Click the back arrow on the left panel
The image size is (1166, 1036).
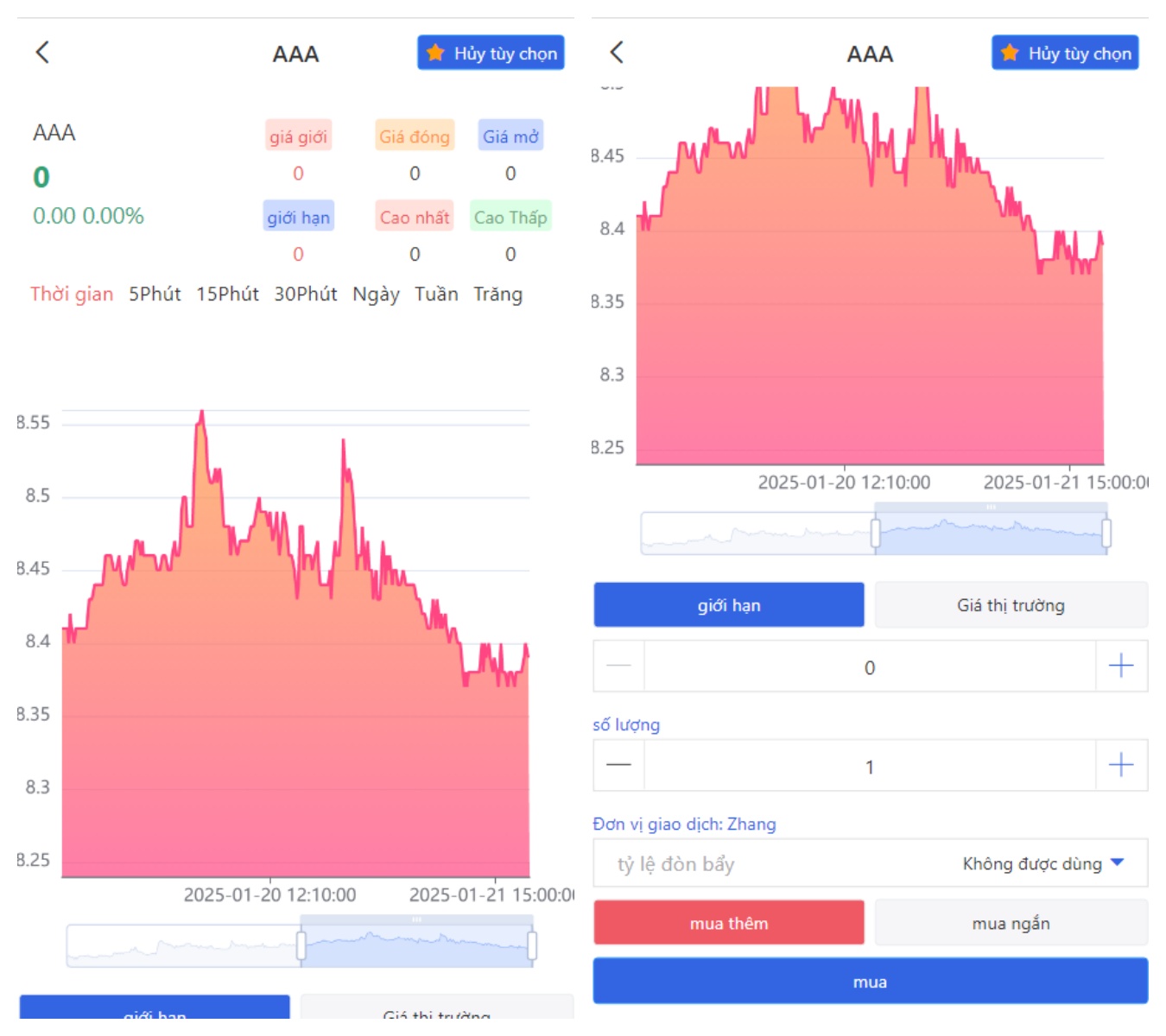41,53
